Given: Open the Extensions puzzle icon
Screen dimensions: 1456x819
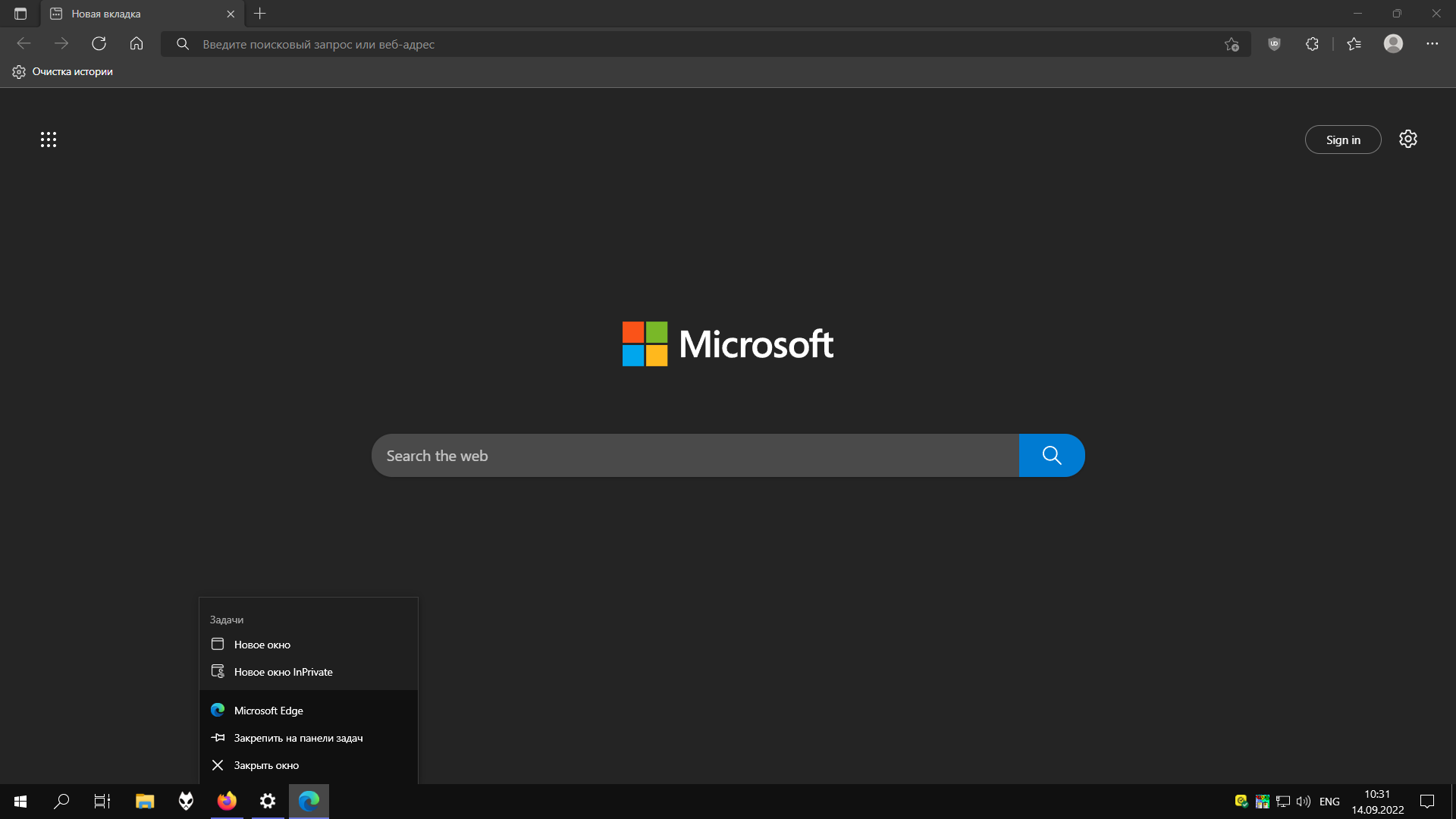Looking at the screenshot, I should pyautogui.click(x=1312, y=44).
